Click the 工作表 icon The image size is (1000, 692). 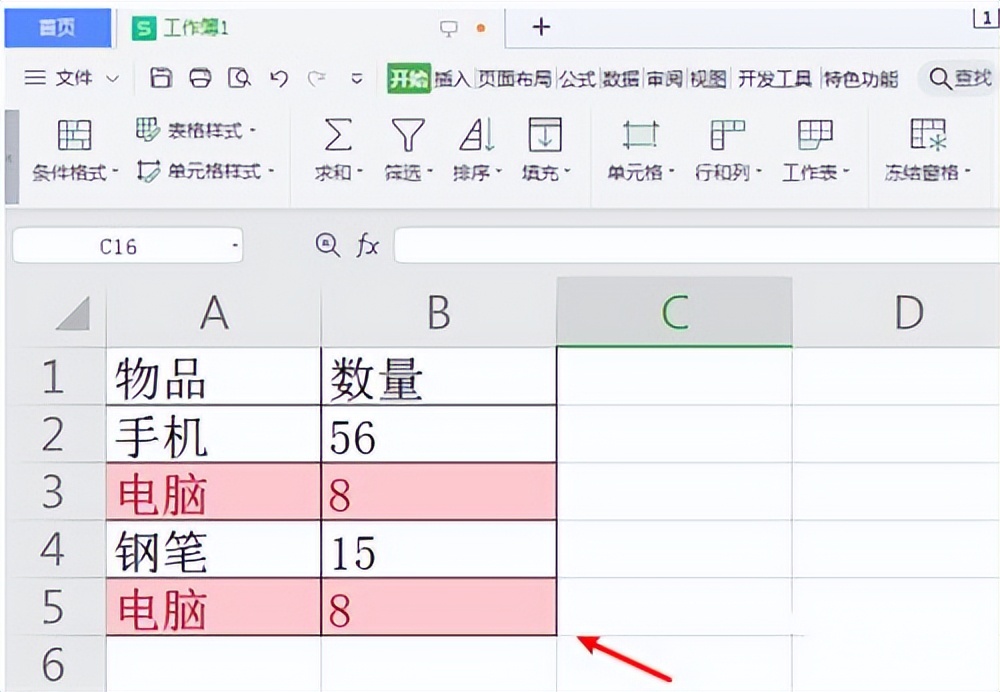tap(815, 135)
